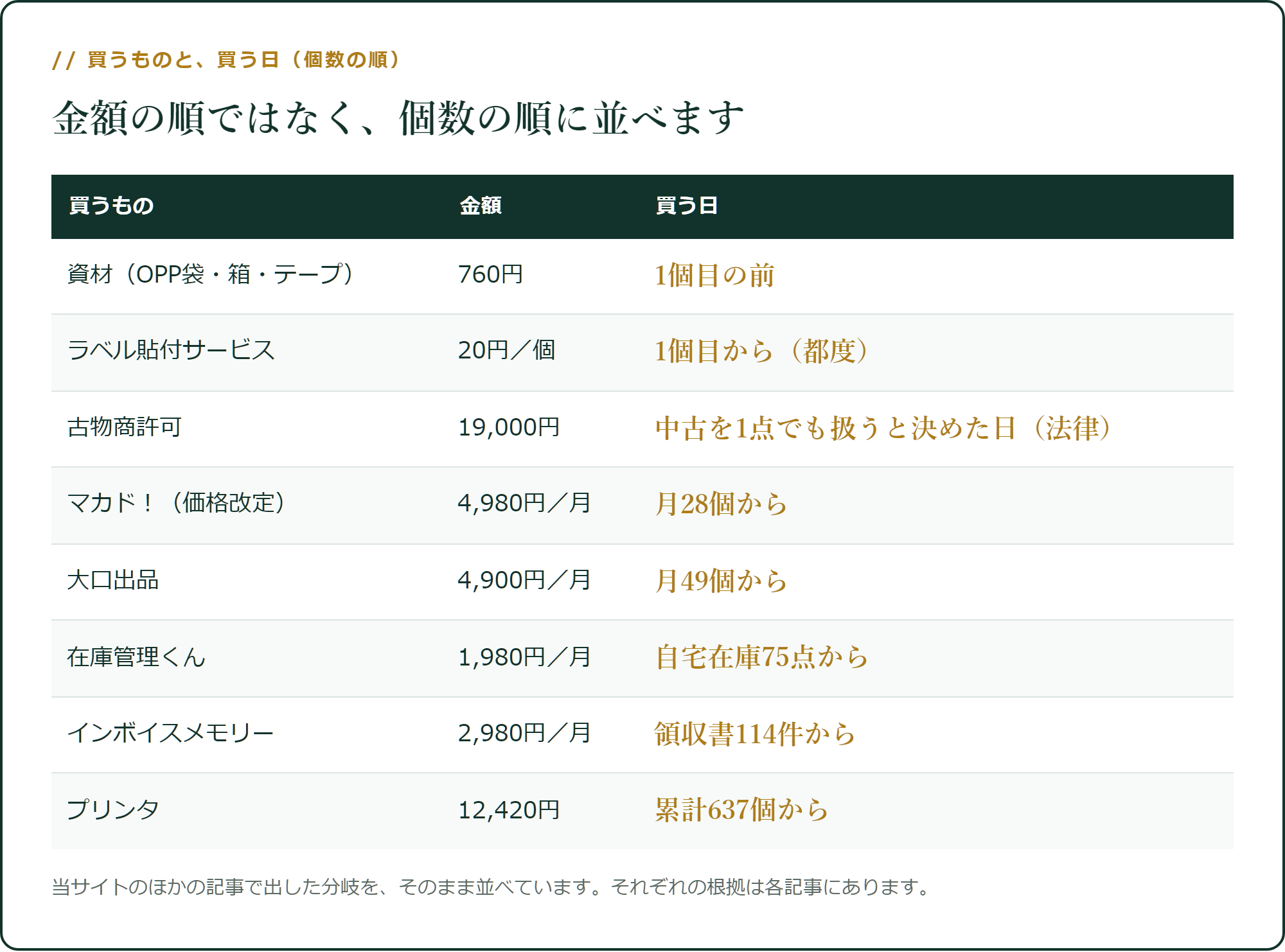1285x952 pixels.
Task: Click the 月49個から cell
Action: [x=721, y=581]
